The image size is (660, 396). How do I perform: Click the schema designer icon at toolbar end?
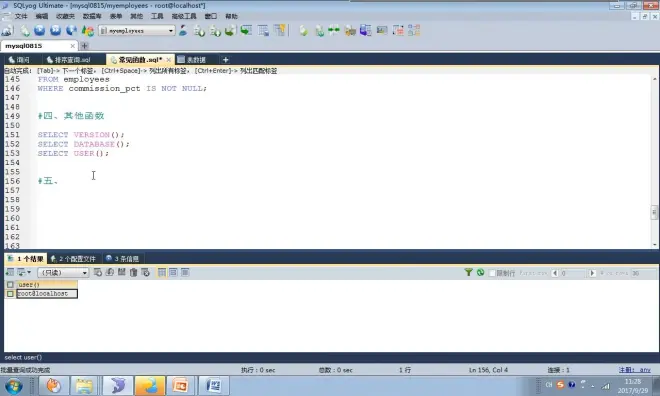coord(414,30)
